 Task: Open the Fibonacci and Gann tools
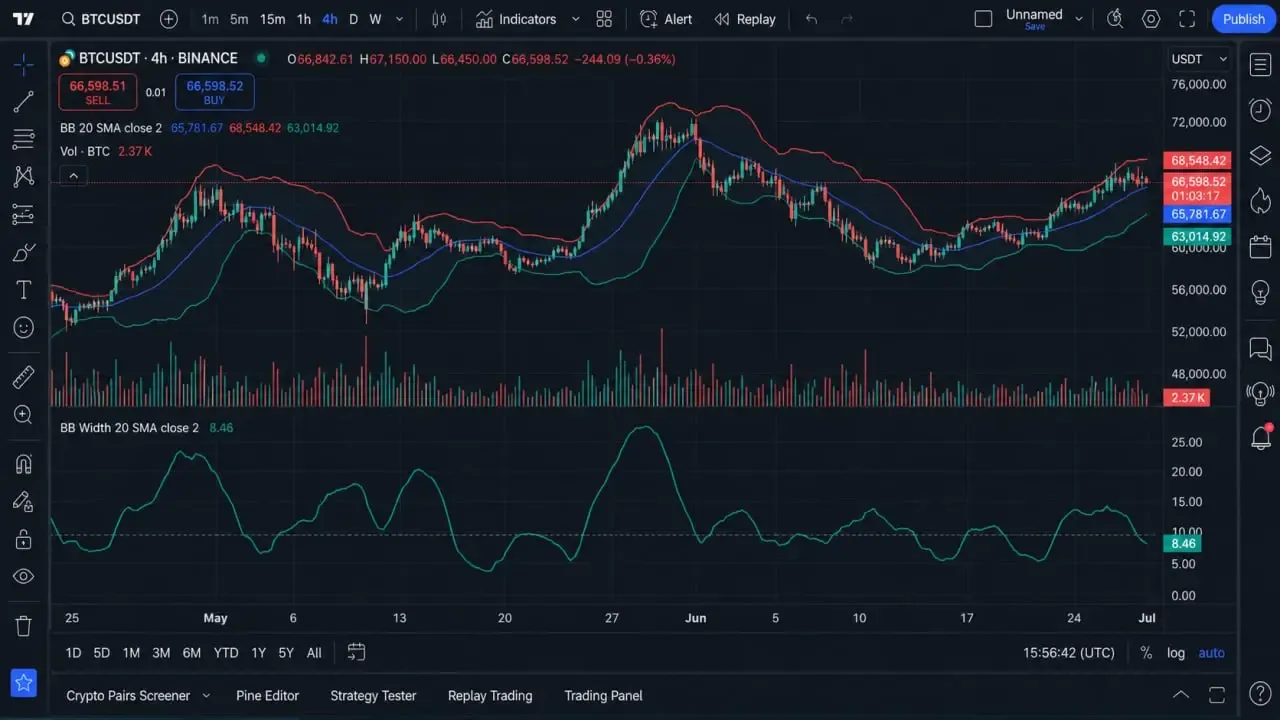click(24, 139)
